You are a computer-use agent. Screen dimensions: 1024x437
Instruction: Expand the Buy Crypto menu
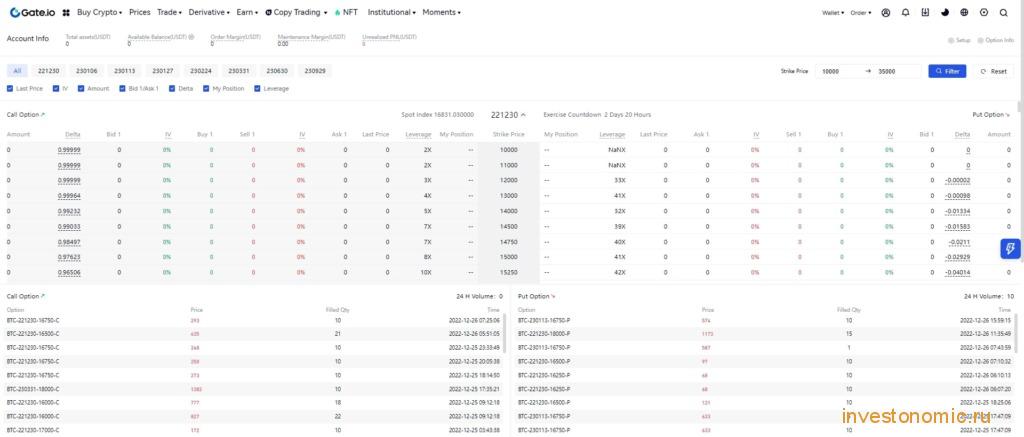click(99, 12)
